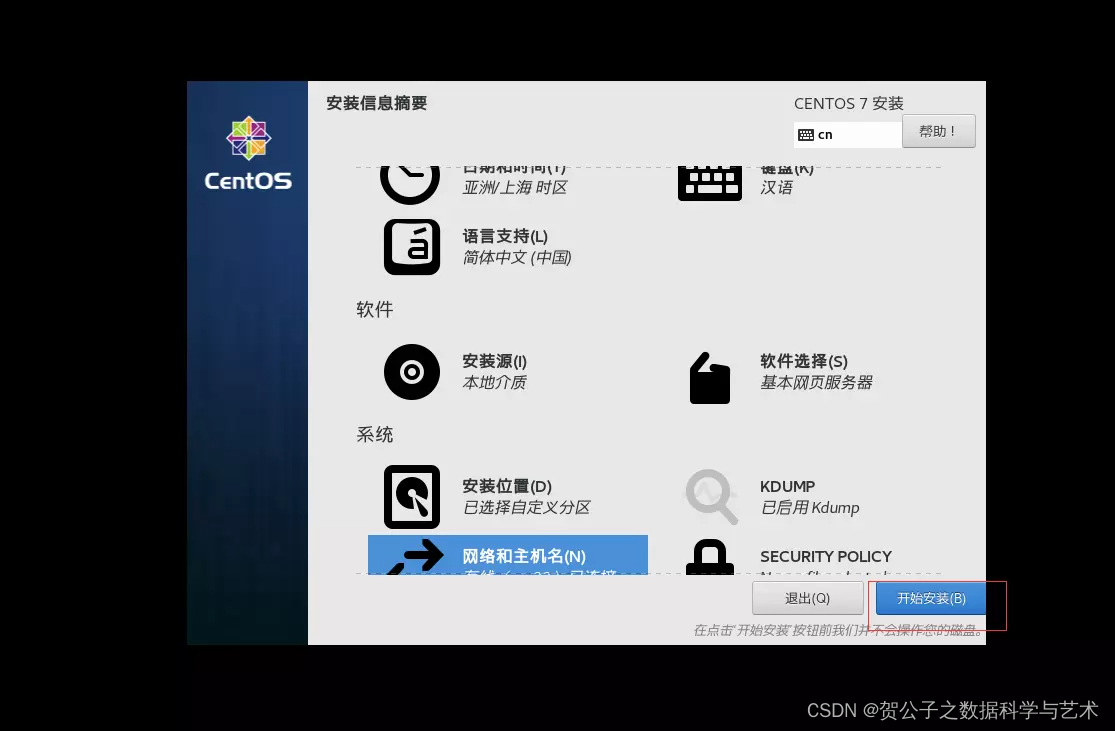Open the cn keyboard layout indicator
The height and width of the screenshot is (731, 1115).
(x=846, y=134)
